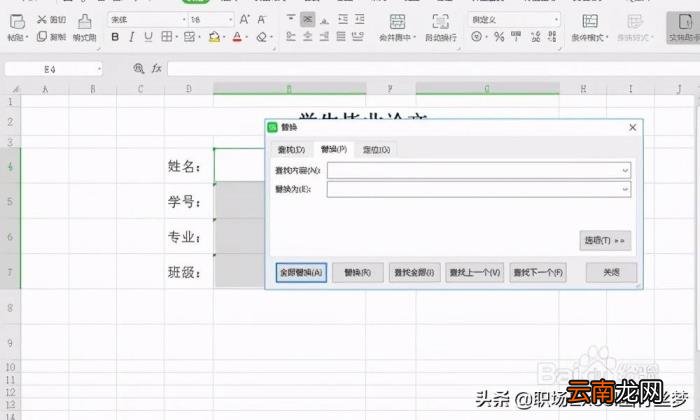The height and width of the screenshot is (420, 700).
Task: Open the number format dropdown (自定义)
Action: 556,20
